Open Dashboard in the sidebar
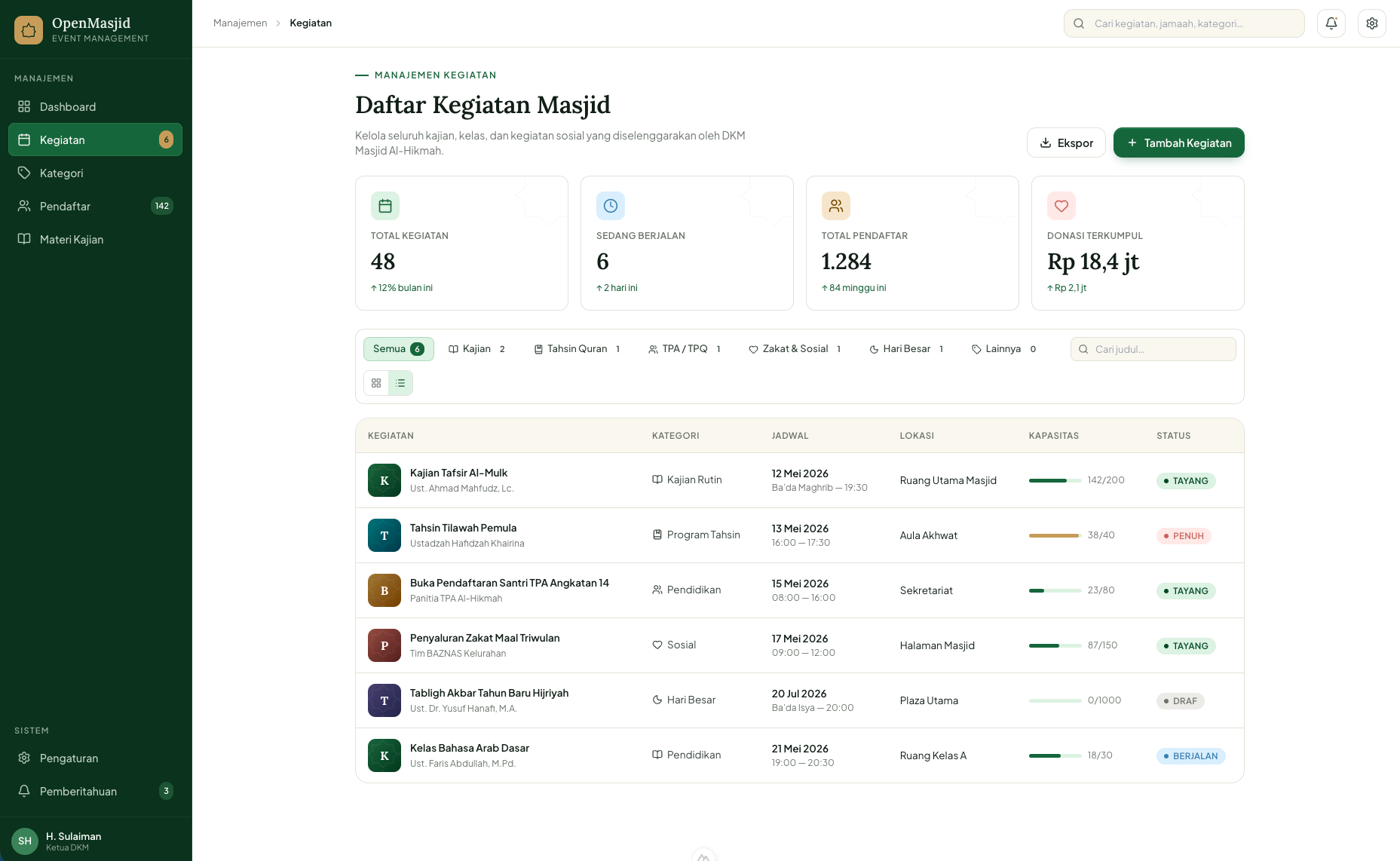 (x=95, y=107)
